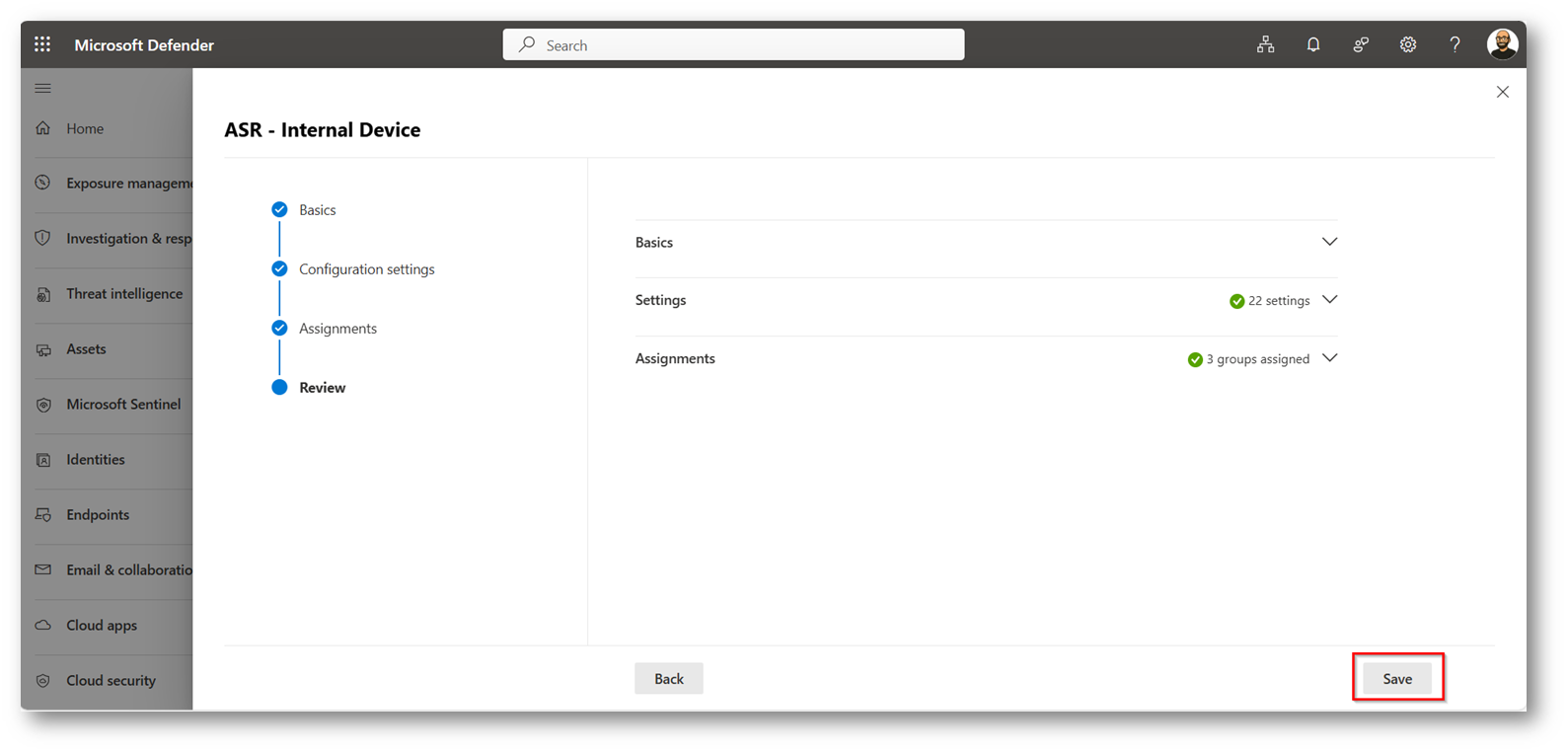The width and height of the screenshot is (1568, 753).
Task: Expand the Assignments review section chevron
Action: tap(1329, 358)
